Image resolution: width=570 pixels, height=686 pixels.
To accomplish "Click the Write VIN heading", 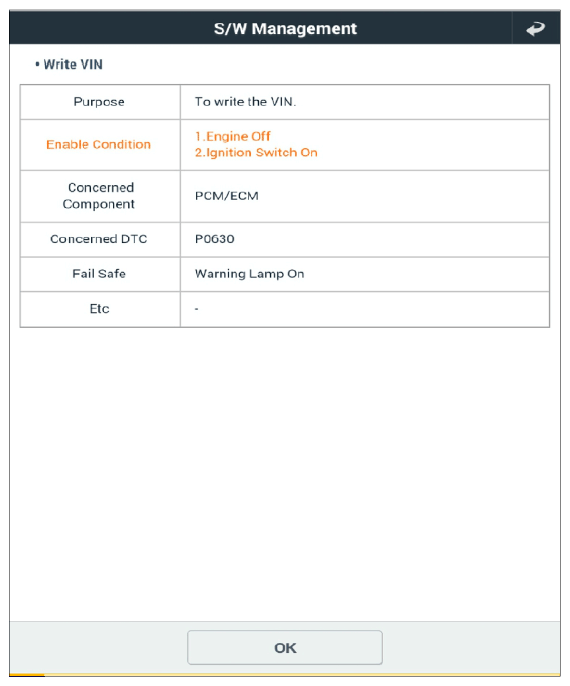I will click(73, 64).
